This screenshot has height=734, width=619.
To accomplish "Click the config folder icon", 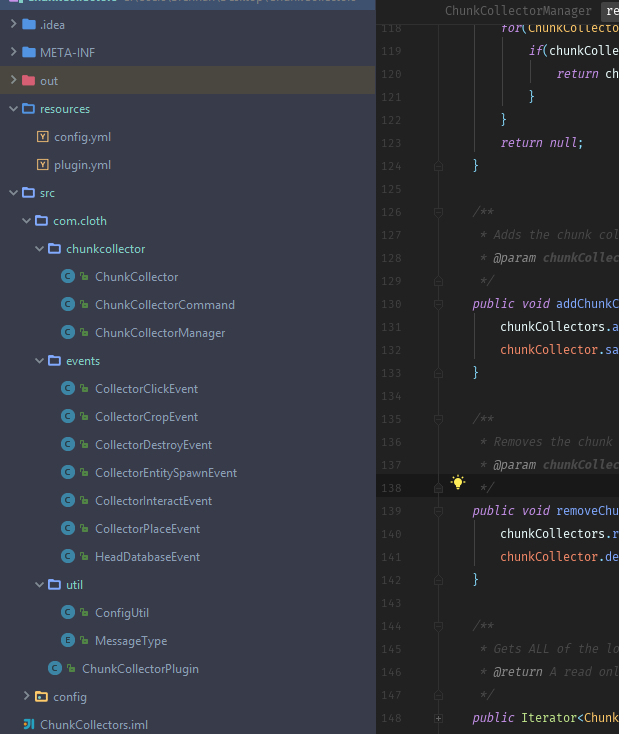I will click(x=42, y=696).
